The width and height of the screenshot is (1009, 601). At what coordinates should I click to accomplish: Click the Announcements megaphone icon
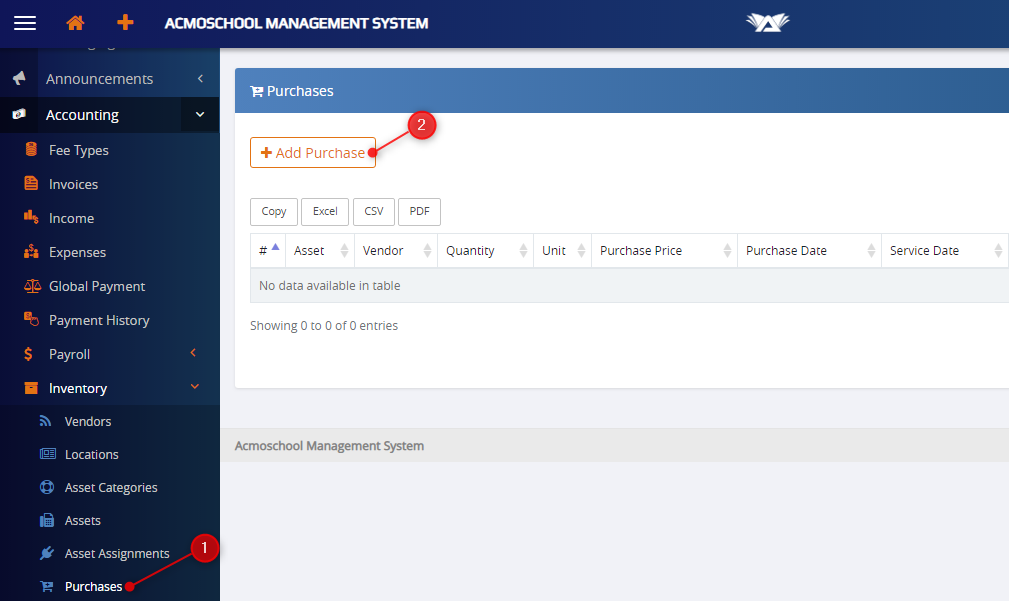click(19, 79)
